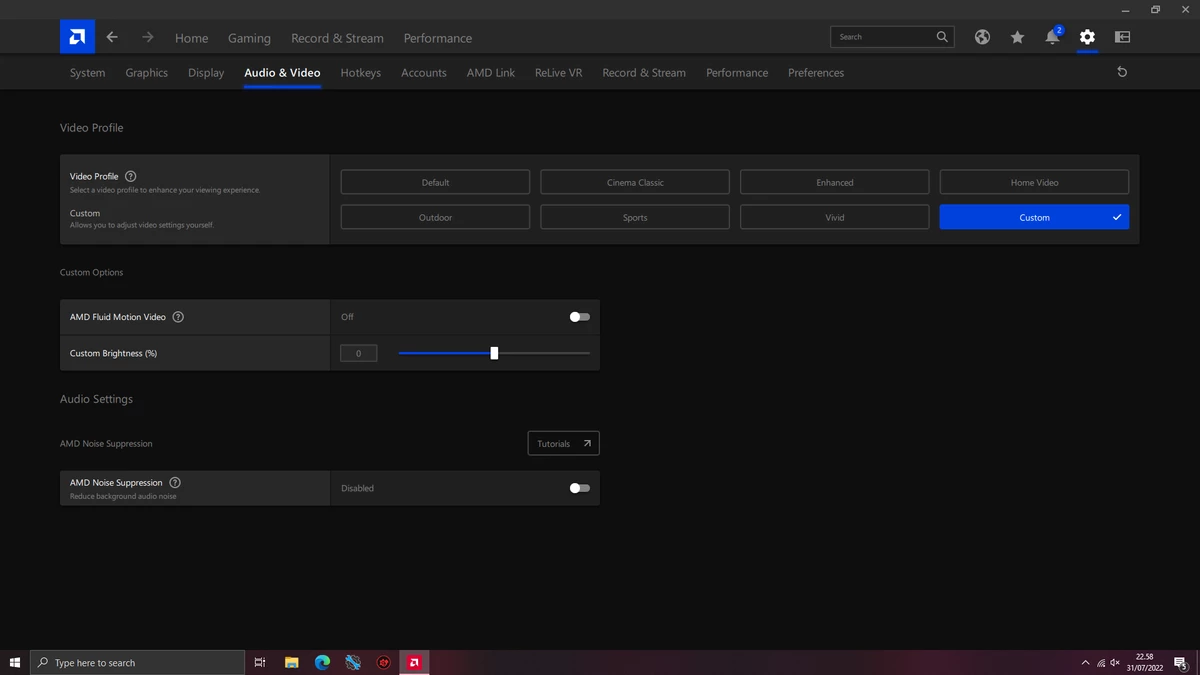This screenshot has height=675, width=1200.
Task: Go back with the left arrow
Action: [112, 37]
